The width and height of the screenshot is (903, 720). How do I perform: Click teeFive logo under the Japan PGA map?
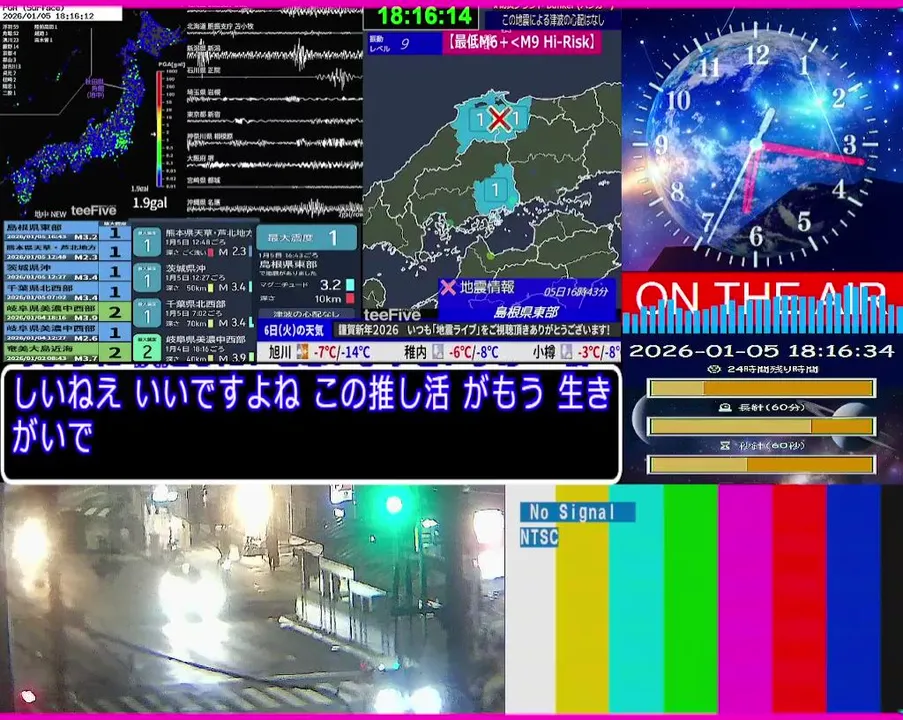click(x=93, y=211)
